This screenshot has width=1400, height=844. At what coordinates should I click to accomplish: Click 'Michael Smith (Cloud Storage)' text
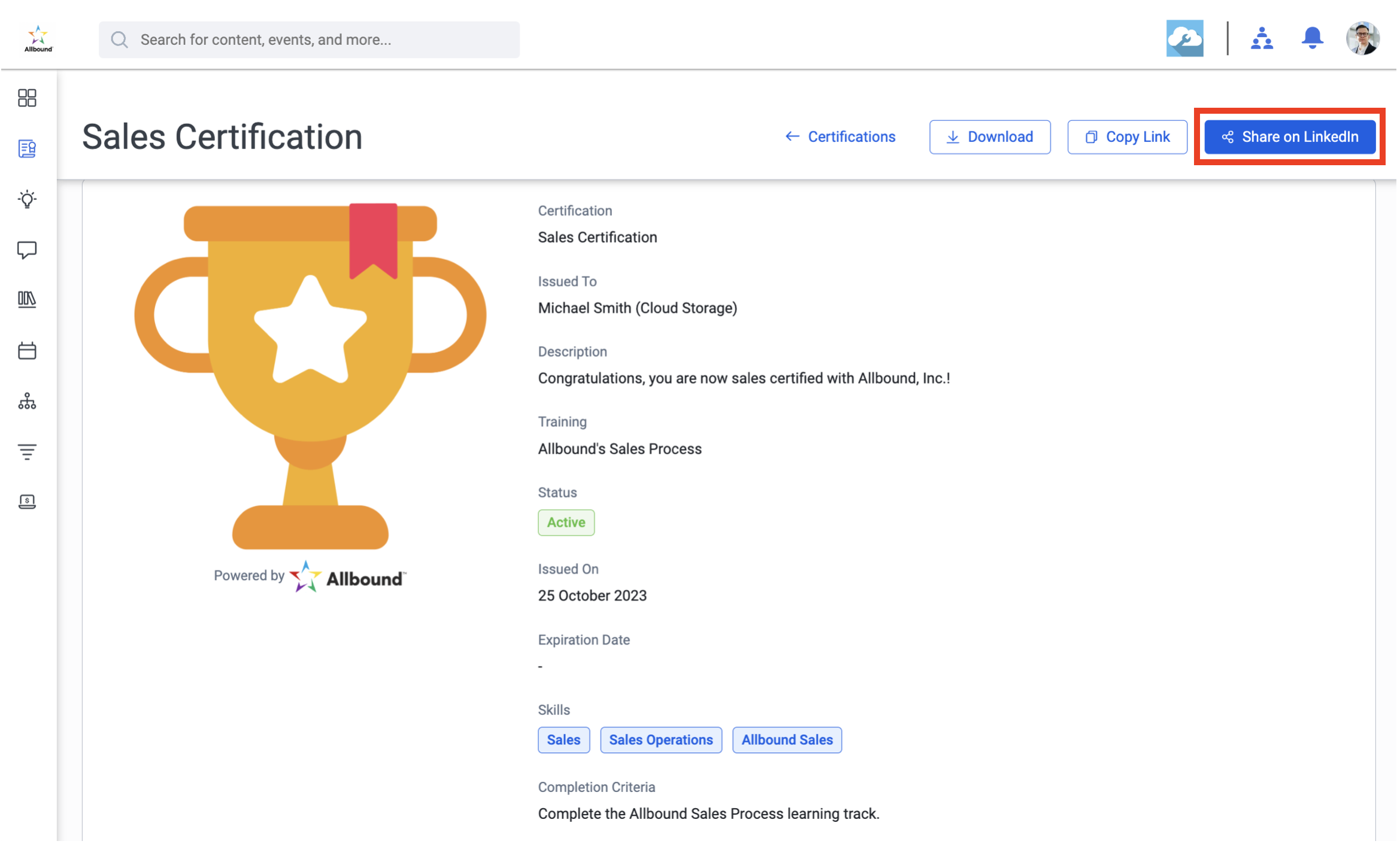click(639, 308)
